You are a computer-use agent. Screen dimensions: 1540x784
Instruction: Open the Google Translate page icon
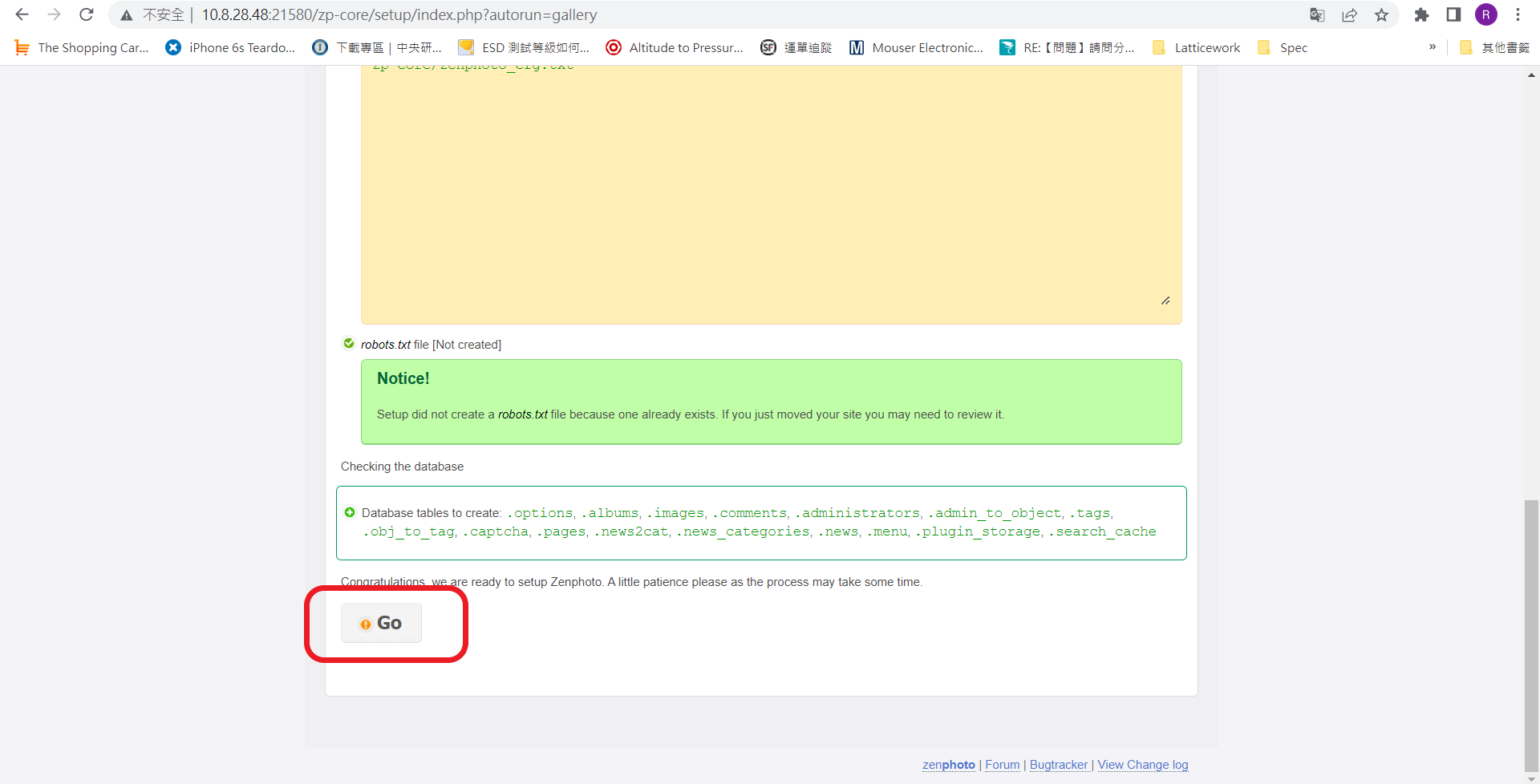click(x=1317, y=15)
